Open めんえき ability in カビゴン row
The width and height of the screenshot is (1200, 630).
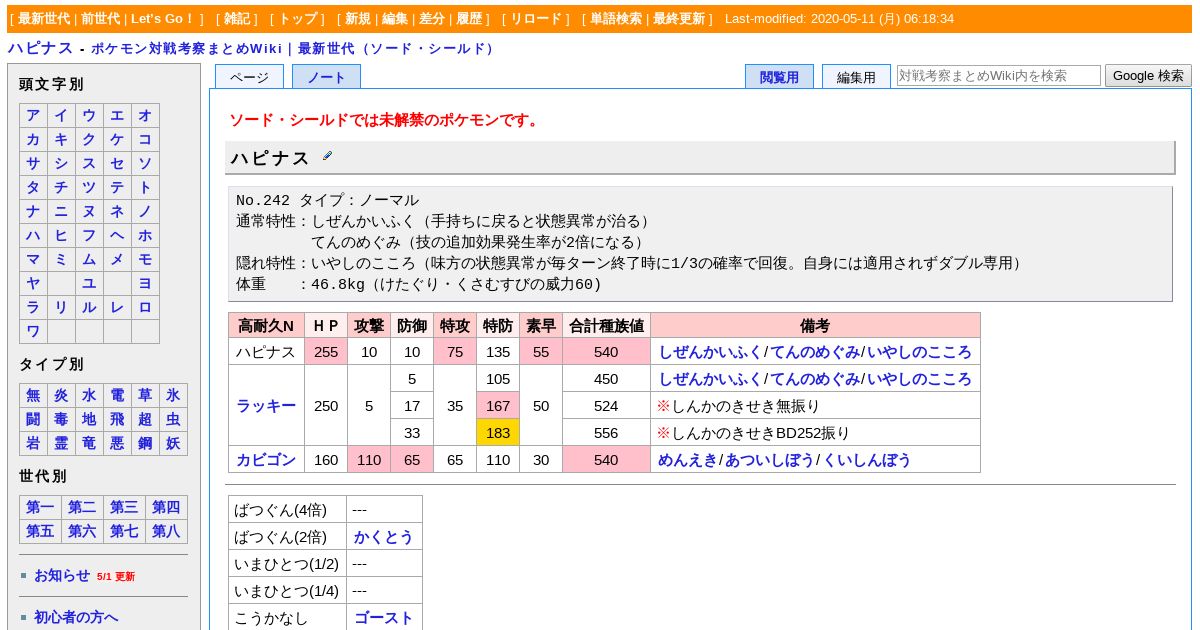[x=688, y=460]
